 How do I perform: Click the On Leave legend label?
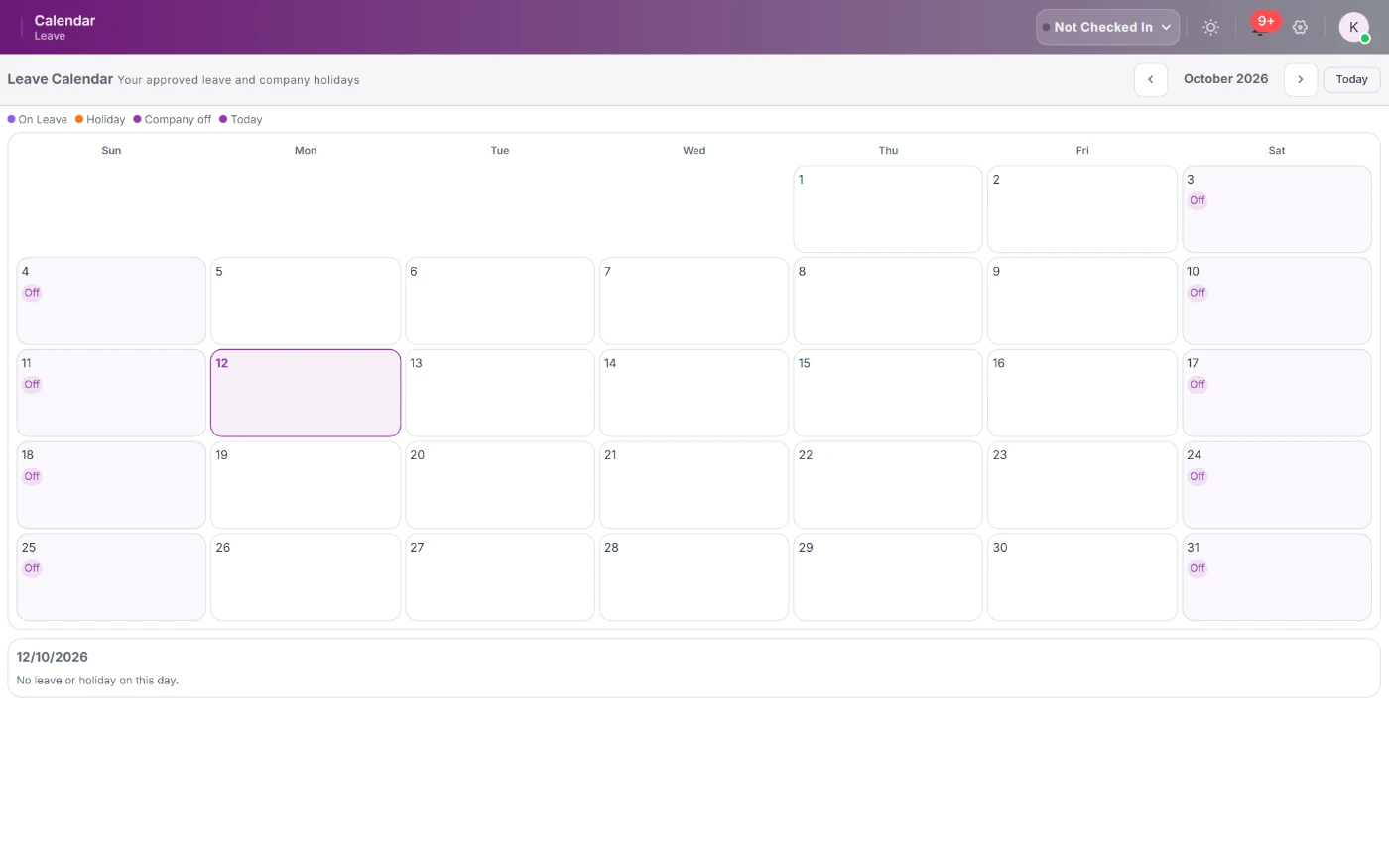(43, 120)
